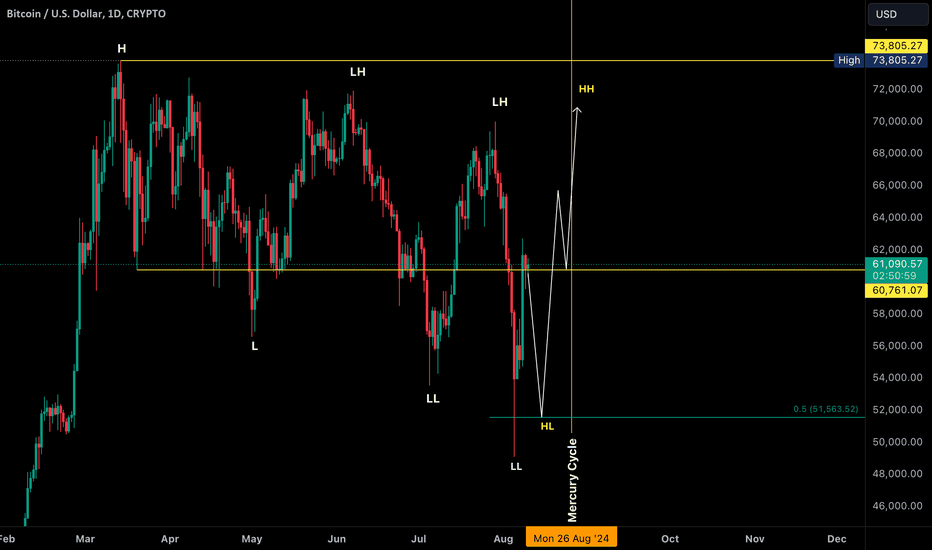932x550 pixels.
Task: Click the Dec label on time axis
Action: (x=837, y=539)
